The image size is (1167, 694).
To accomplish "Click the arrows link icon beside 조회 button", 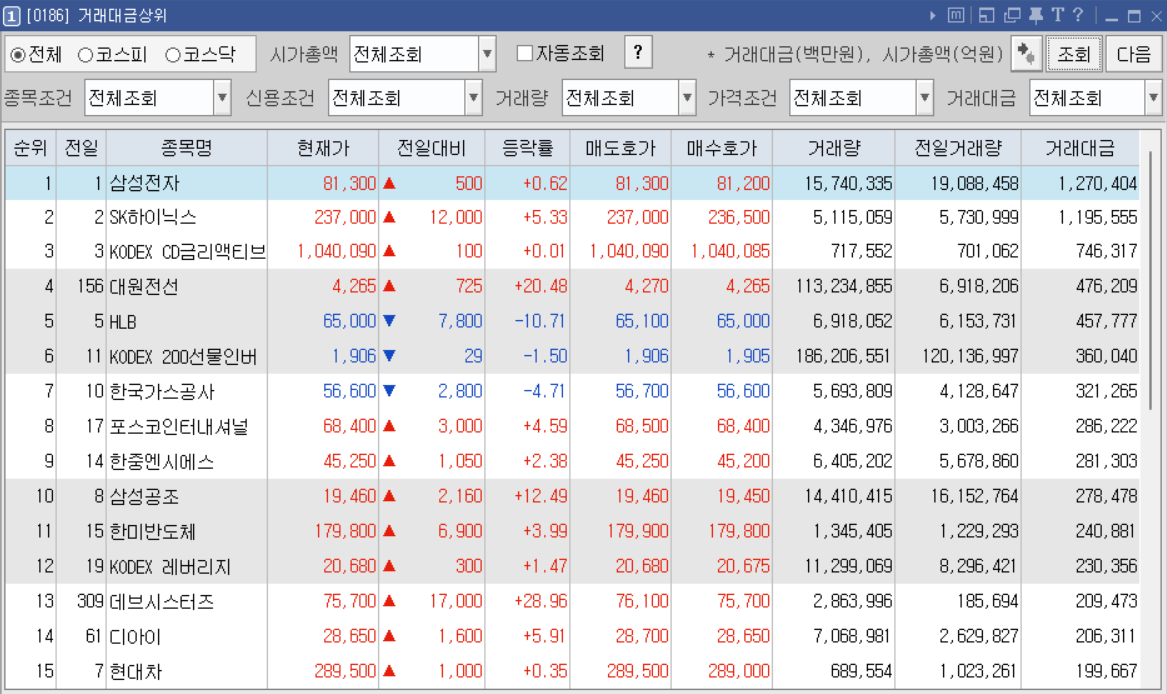I will 1026,54.
